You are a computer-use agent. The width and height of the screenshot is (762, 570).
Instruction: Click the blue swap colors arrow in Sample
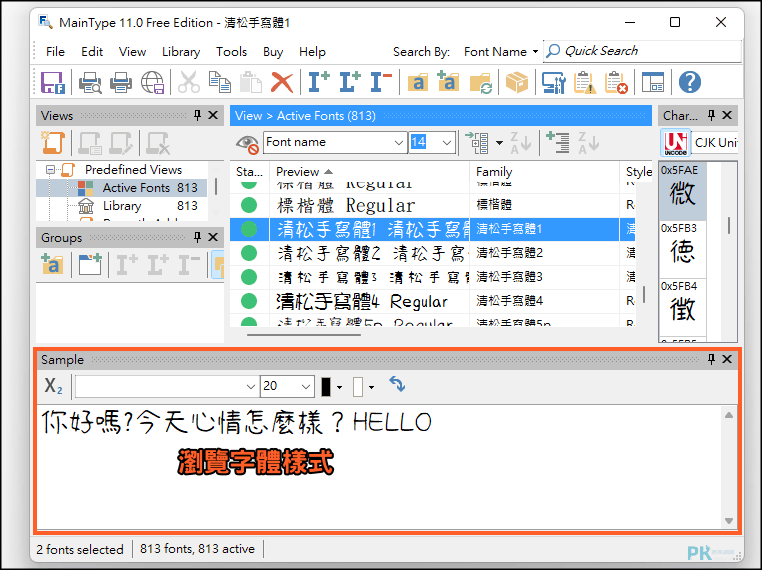point(397,384)
